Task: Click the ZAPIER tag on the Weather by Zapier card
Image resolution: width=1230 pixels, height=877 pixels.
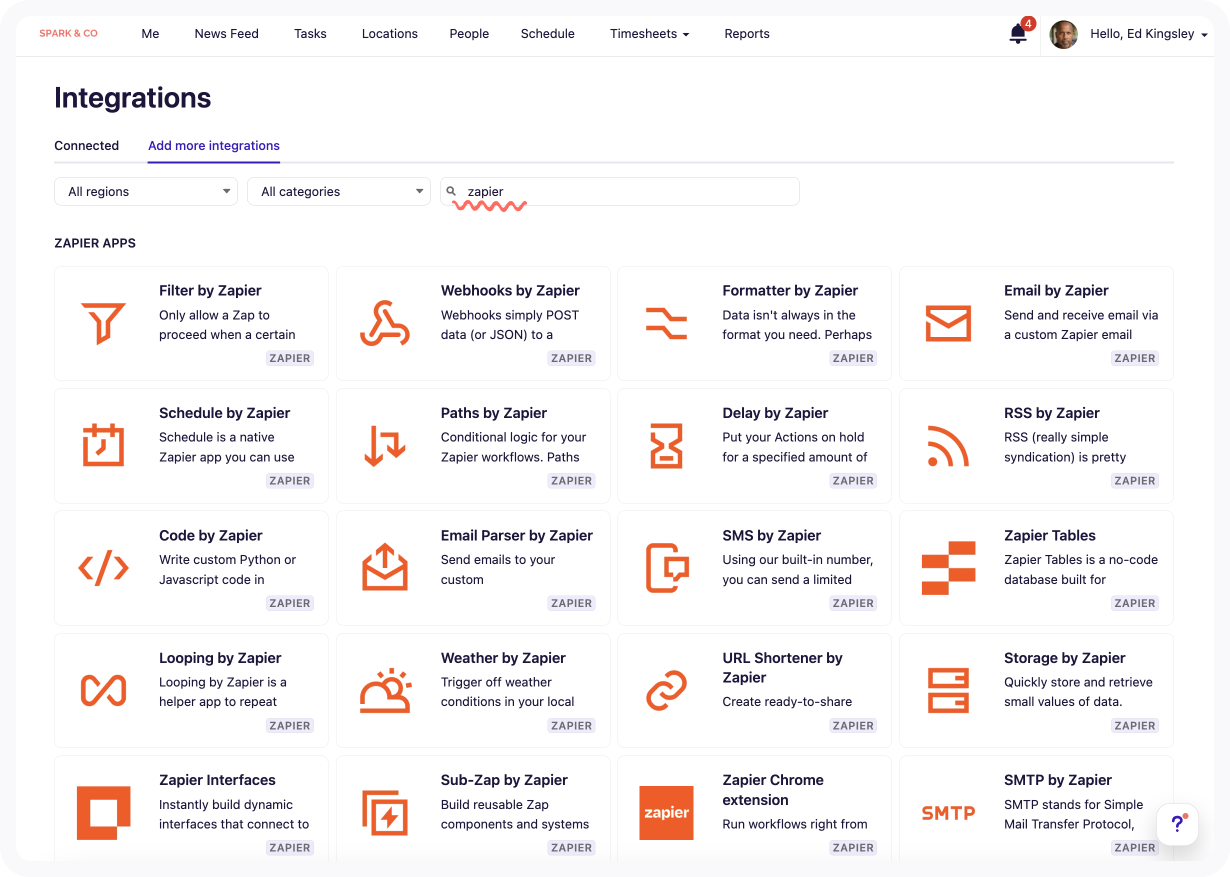Action: pyautogui.click(x=572, y=726)
